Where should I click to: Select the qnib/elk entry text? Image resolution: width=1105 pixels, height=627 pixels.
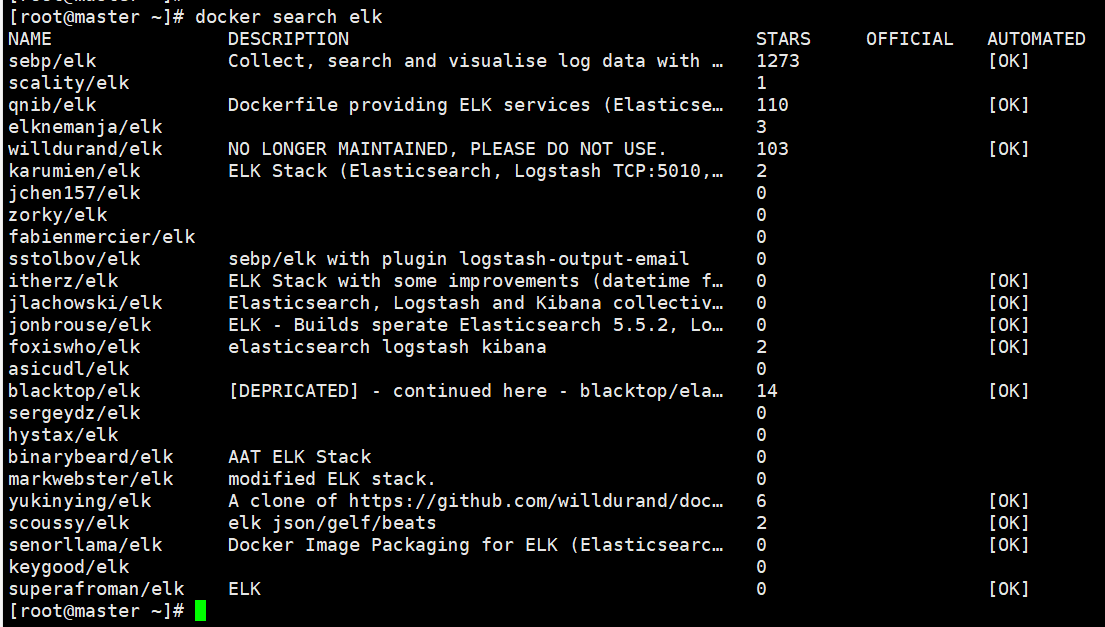(52, 105)
